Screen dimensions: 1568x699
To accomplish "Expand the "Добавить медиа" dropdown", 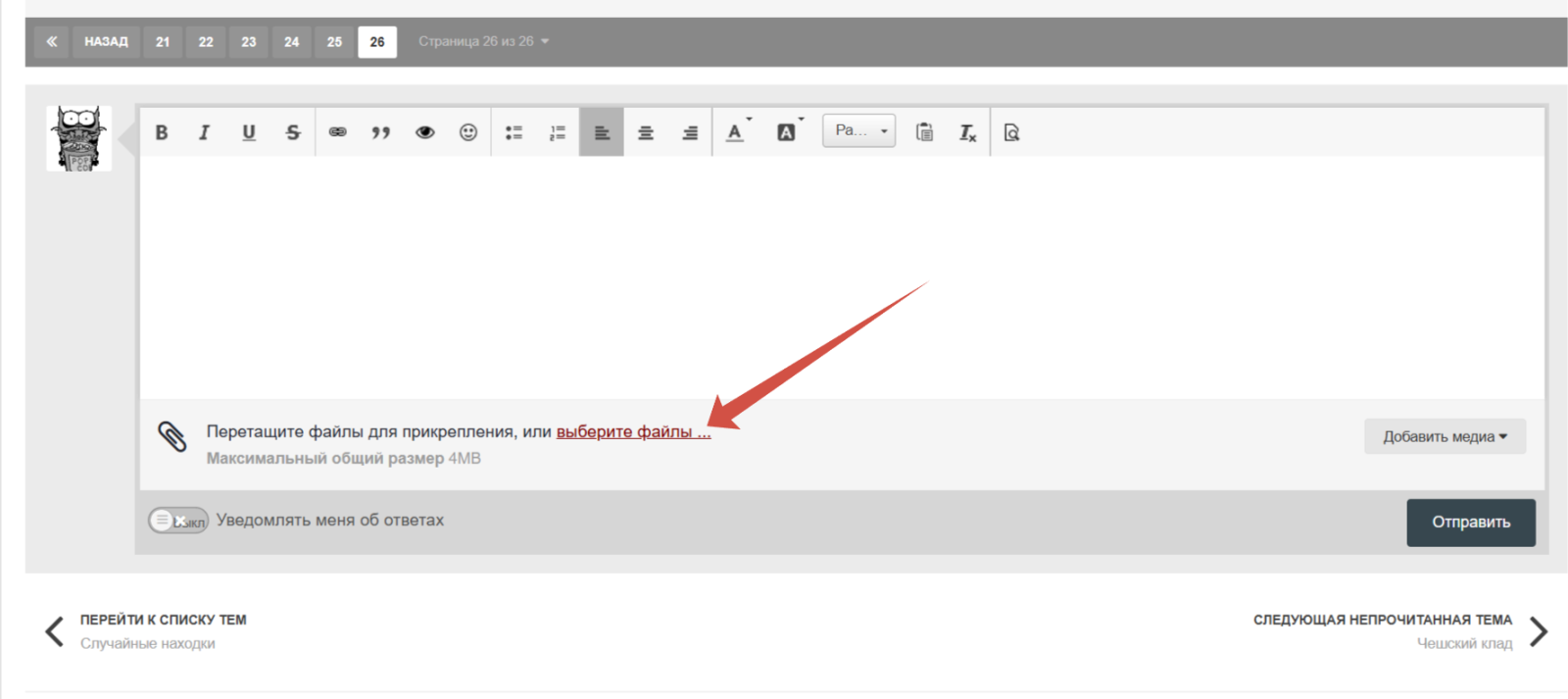I will (1445, 436).
